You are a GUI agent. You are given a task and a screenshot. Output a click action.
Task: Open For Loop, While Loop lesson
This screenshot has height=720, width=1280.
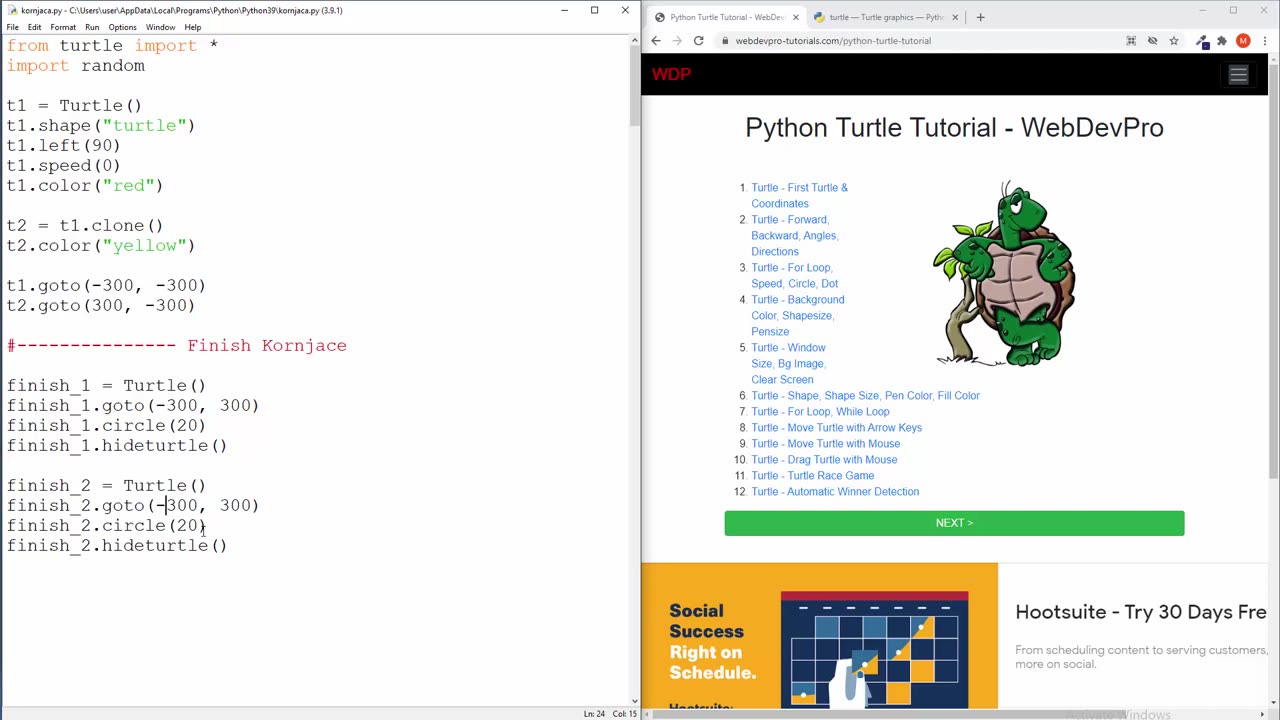820,411
